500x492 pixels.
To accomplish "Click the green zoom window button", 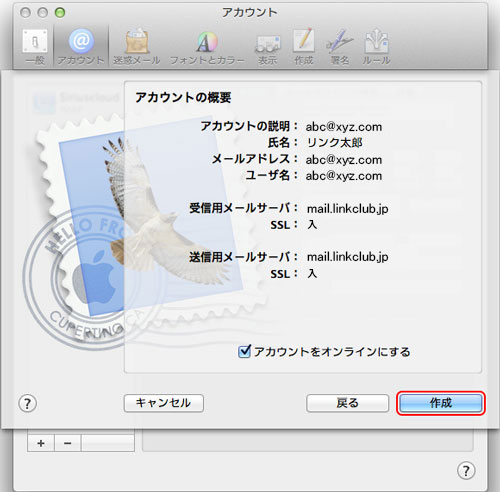I will pos(60,13).
